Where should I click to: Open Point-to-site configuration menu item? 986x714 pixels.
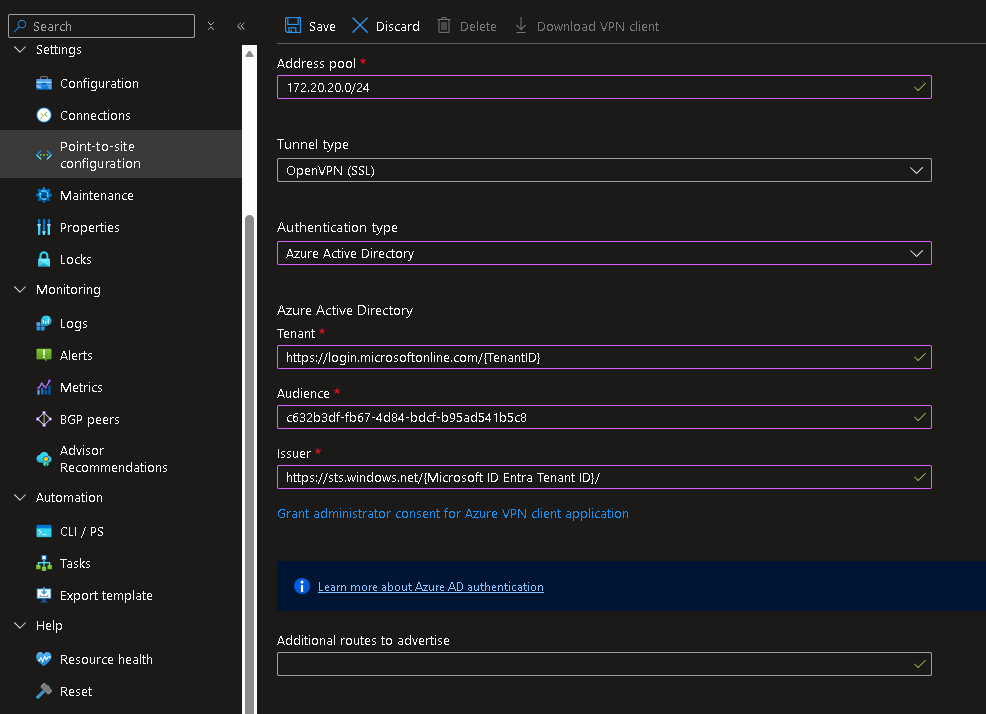100,155
